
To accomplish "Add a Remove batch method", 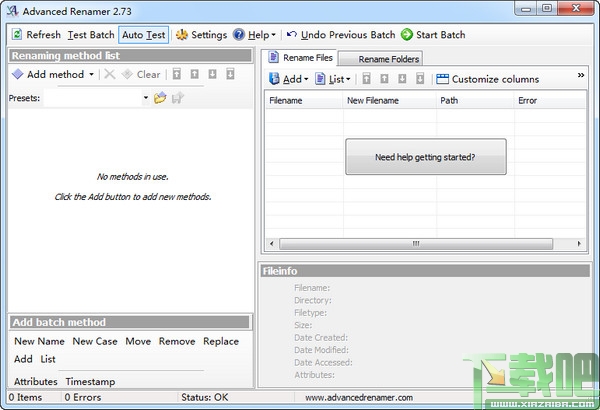I will [x=177, y=341].
